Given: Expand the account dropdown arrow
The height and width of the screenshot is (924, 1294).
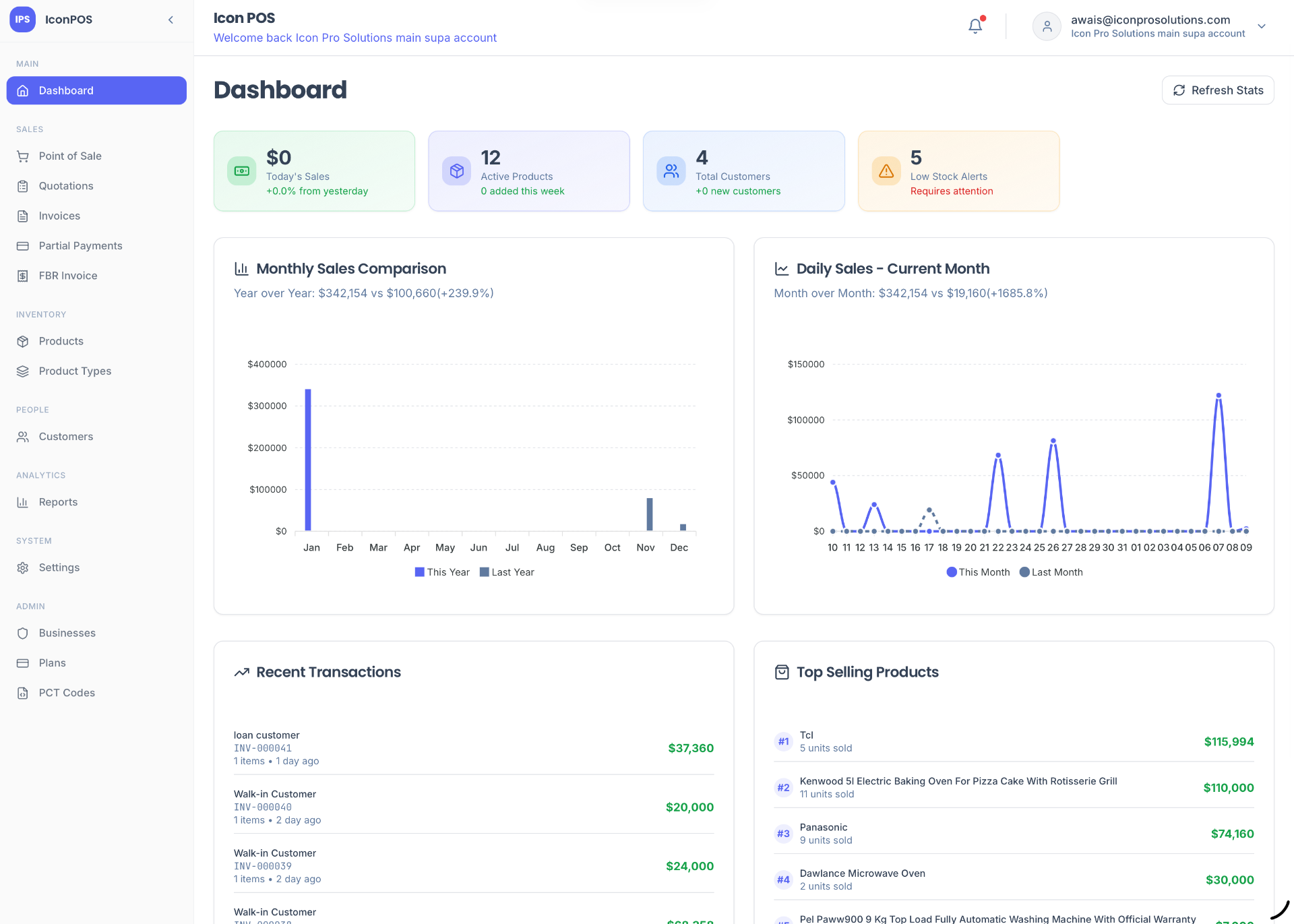Looking at the screenshot, I should (1262, 26).
